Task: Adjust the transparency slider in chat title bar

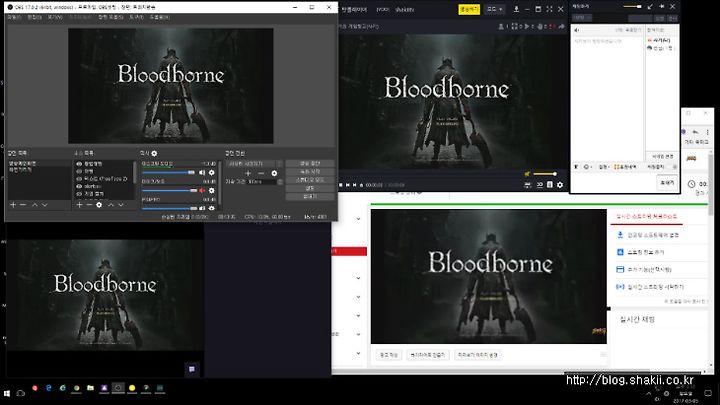Action: point(632,6)
